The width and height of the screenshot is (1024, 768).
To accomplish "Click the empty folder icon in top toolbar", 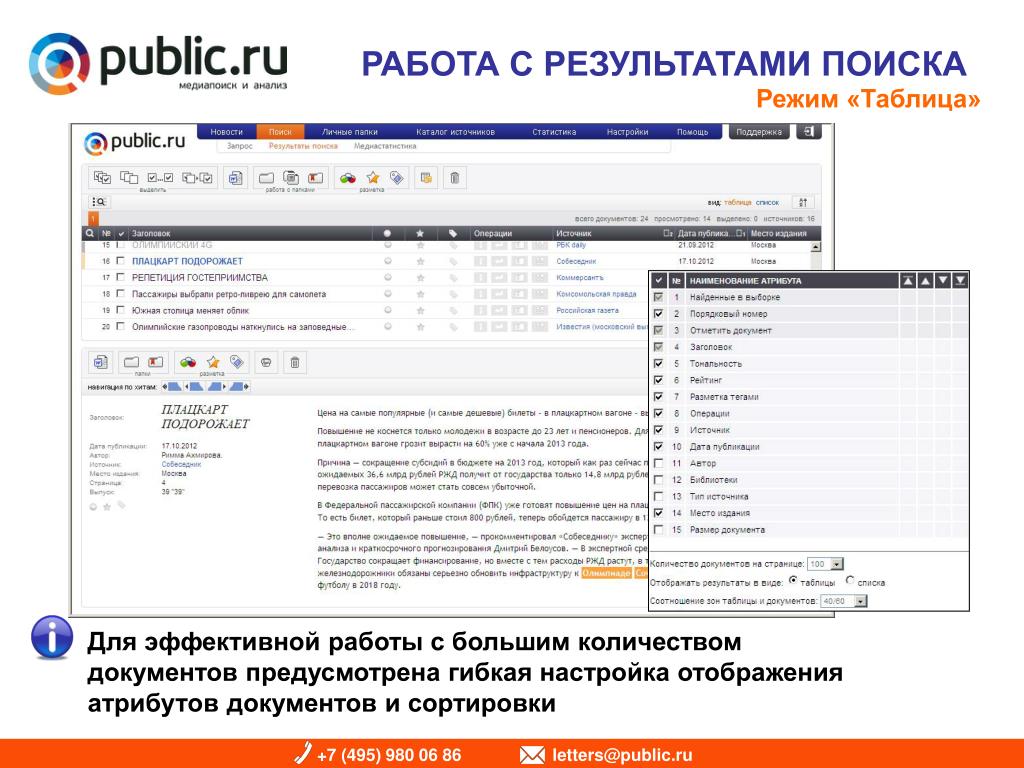I will (266, 178).
